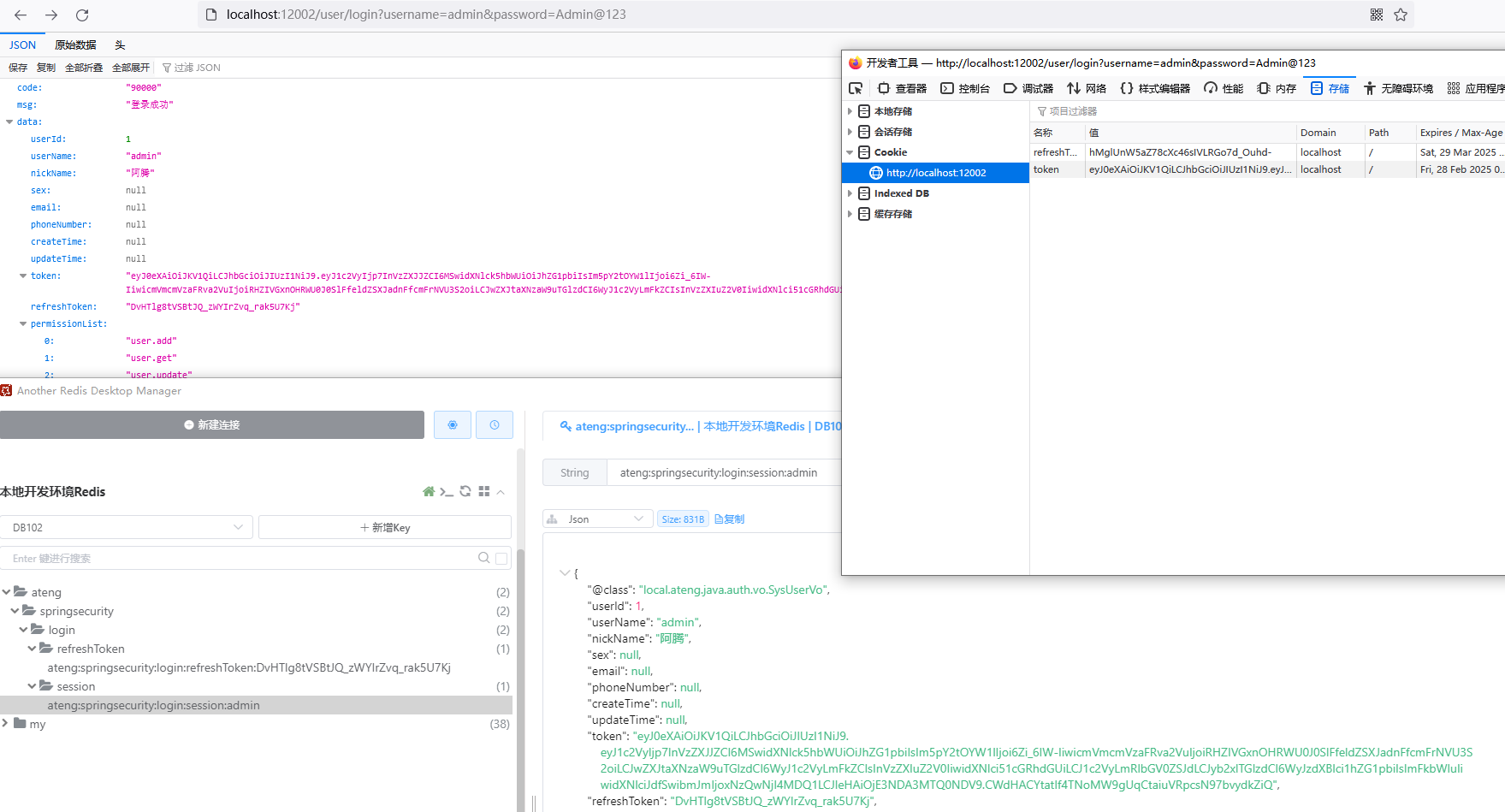Bookmark this page with the star icon
1505x812 pixels.
[x=1401, y=15]
